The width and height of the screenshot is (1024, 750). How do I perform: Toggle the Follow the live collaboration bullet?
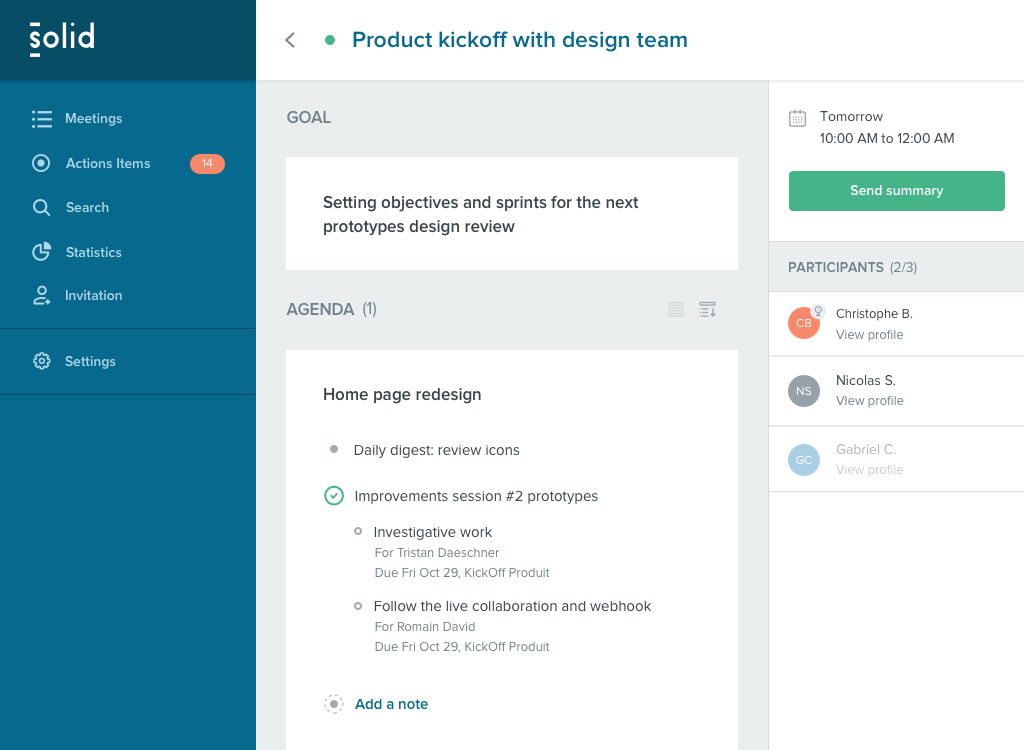[358, 605]
